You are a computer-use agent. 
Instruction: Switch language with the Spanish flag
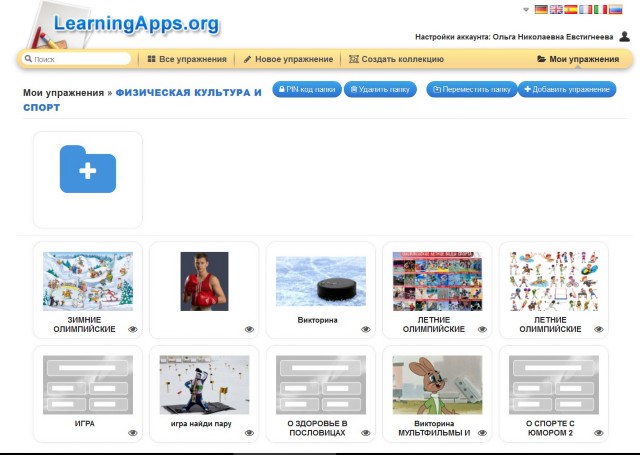click(x=571, y=9)
